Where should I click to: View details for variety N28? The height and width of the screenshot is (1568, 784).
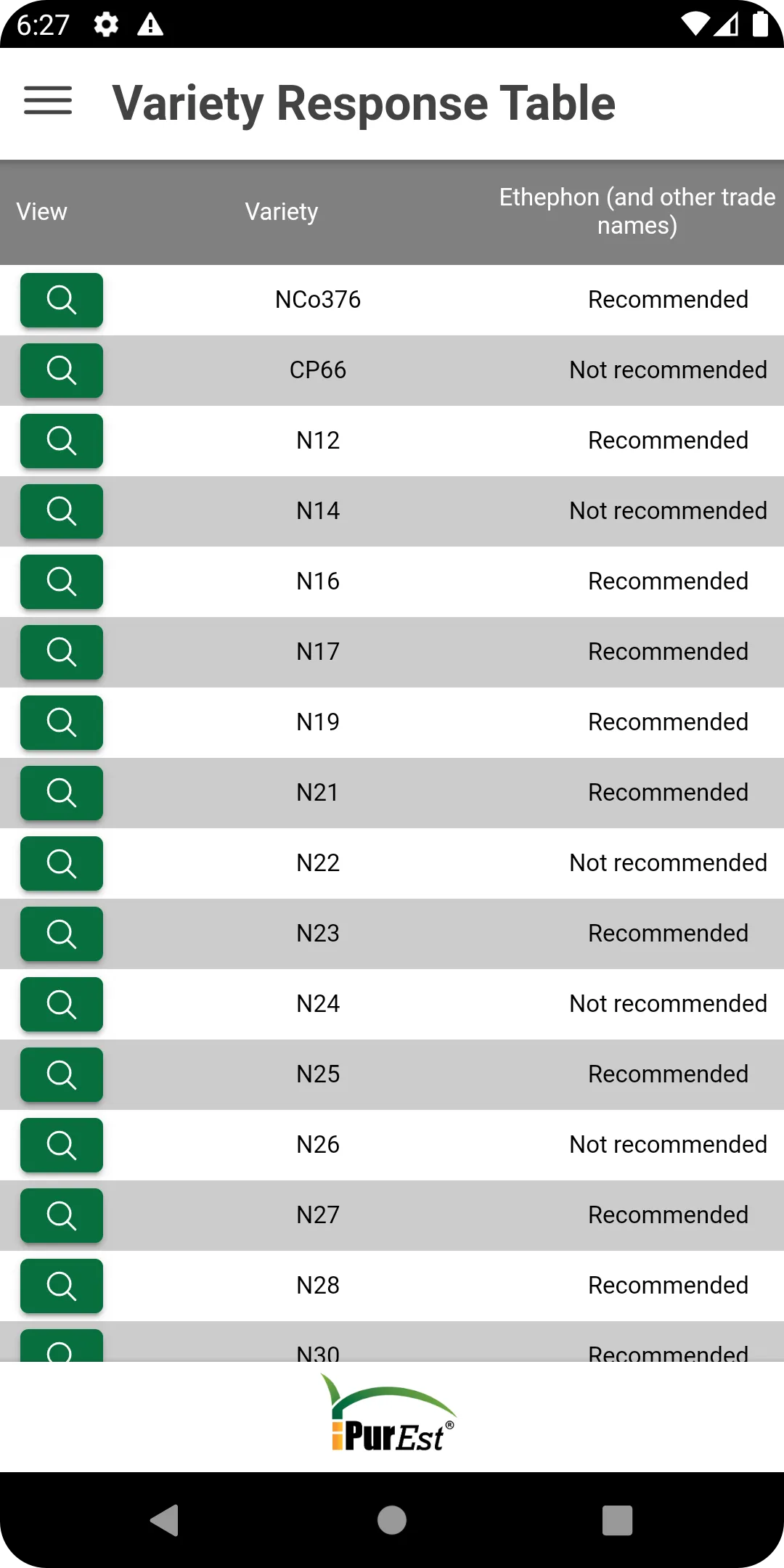click(x=62, y=1286)
